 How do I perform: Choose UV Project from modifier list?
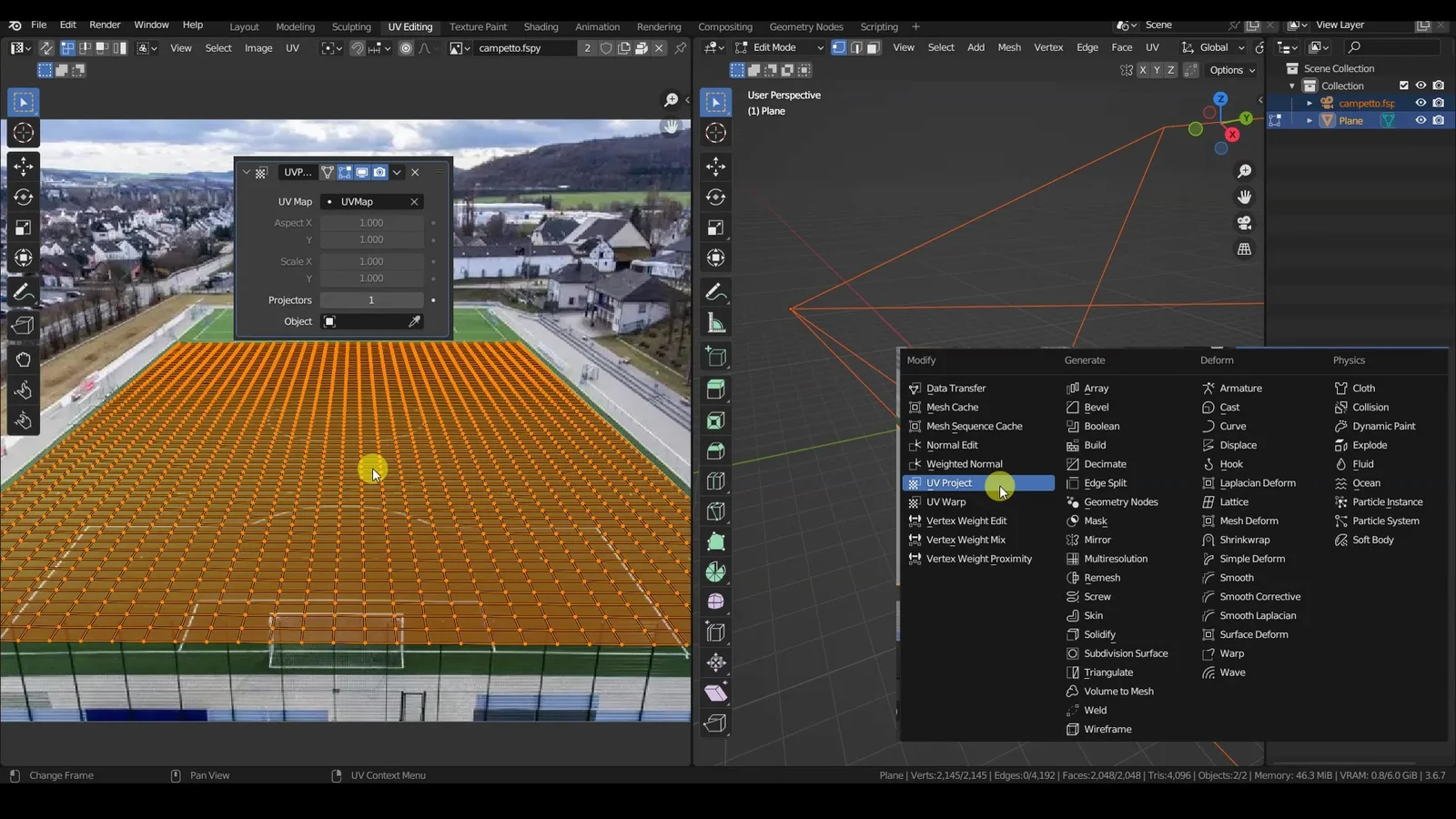949,483
